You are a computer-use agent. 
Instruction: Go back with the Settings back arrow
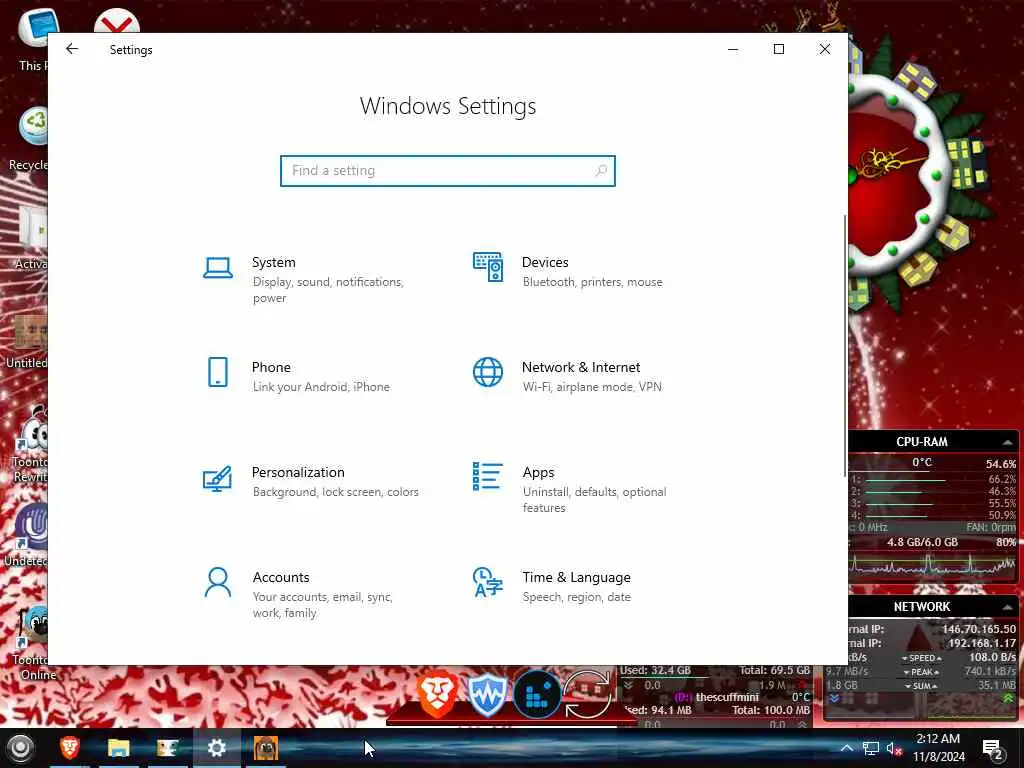coord(72,49)
